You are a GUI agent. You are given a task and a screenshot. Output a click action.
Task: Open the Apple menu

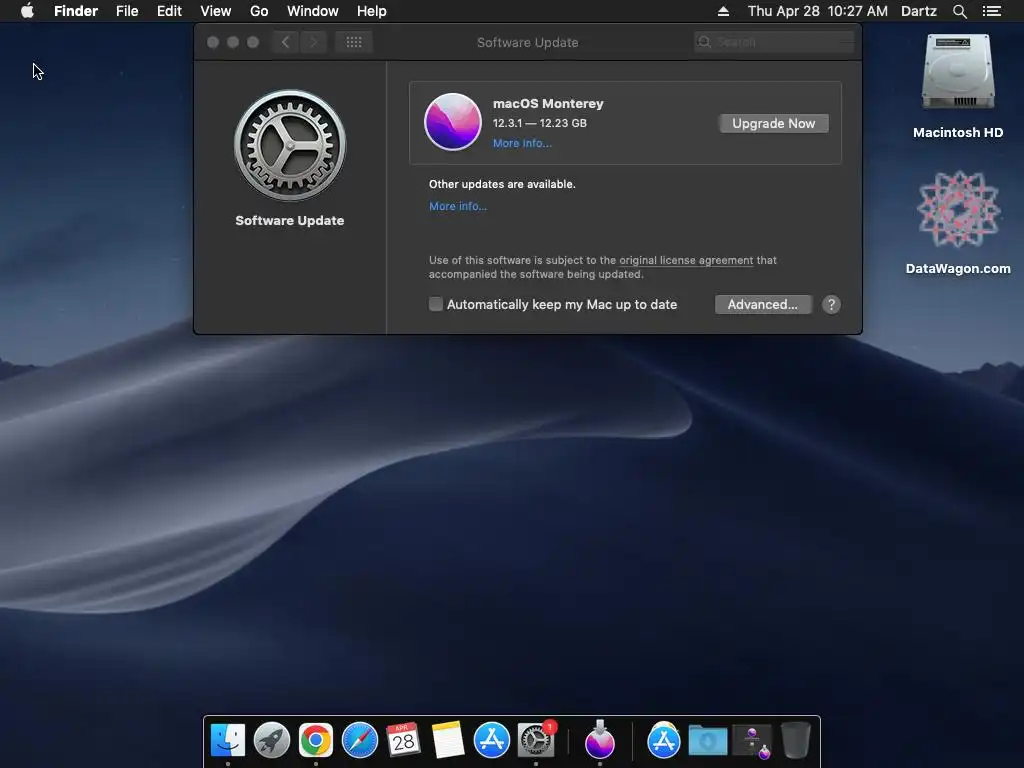27,11
